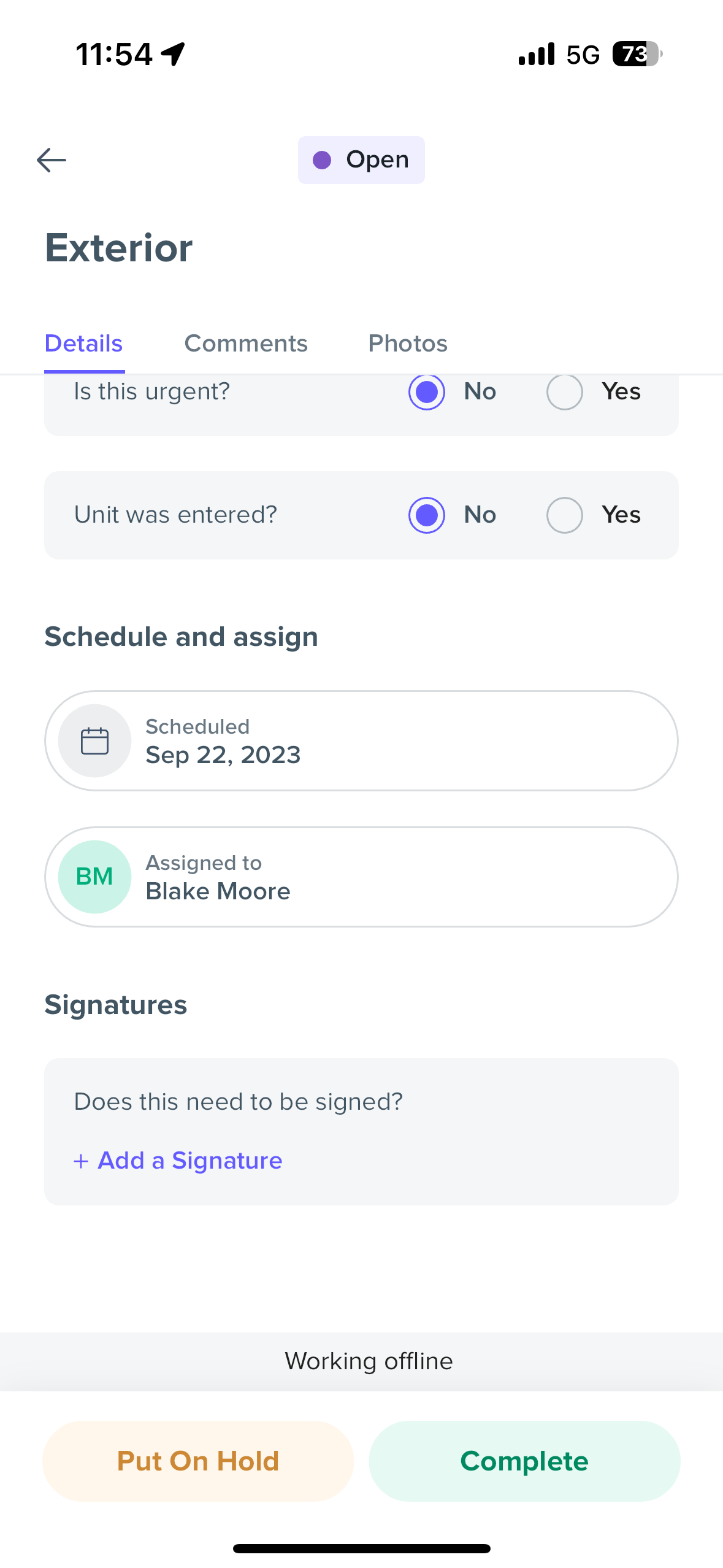Tap the battery indicator in status bar
The width and height of the screenshot is (723, 1568).
click(638, 54)
